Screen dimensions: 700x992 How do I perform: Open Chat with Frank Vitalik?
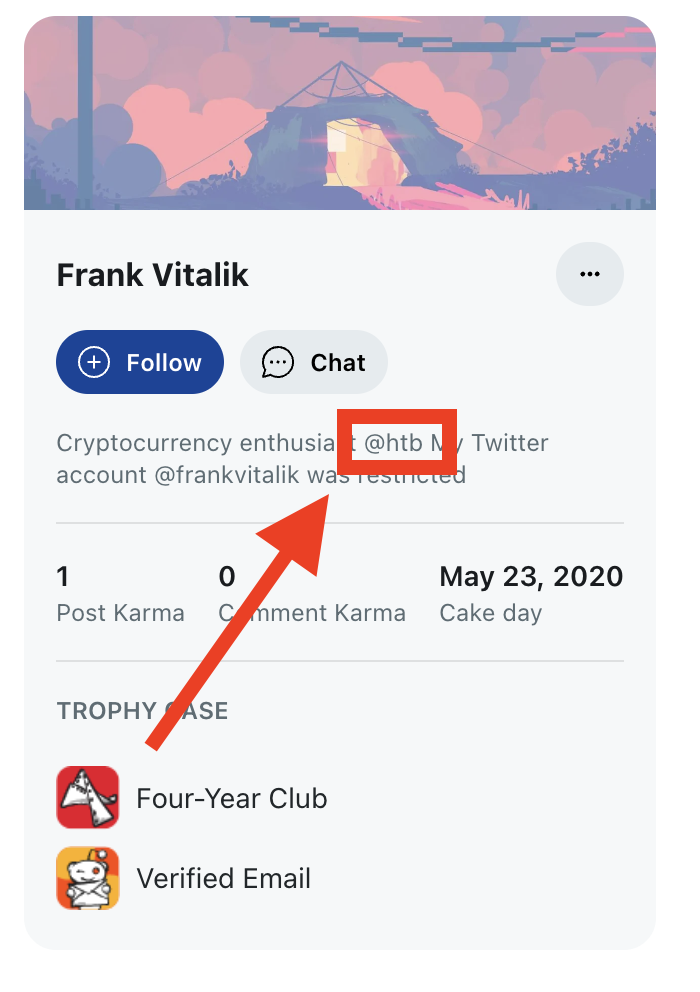pyautogui.click(x=314, y=362)
